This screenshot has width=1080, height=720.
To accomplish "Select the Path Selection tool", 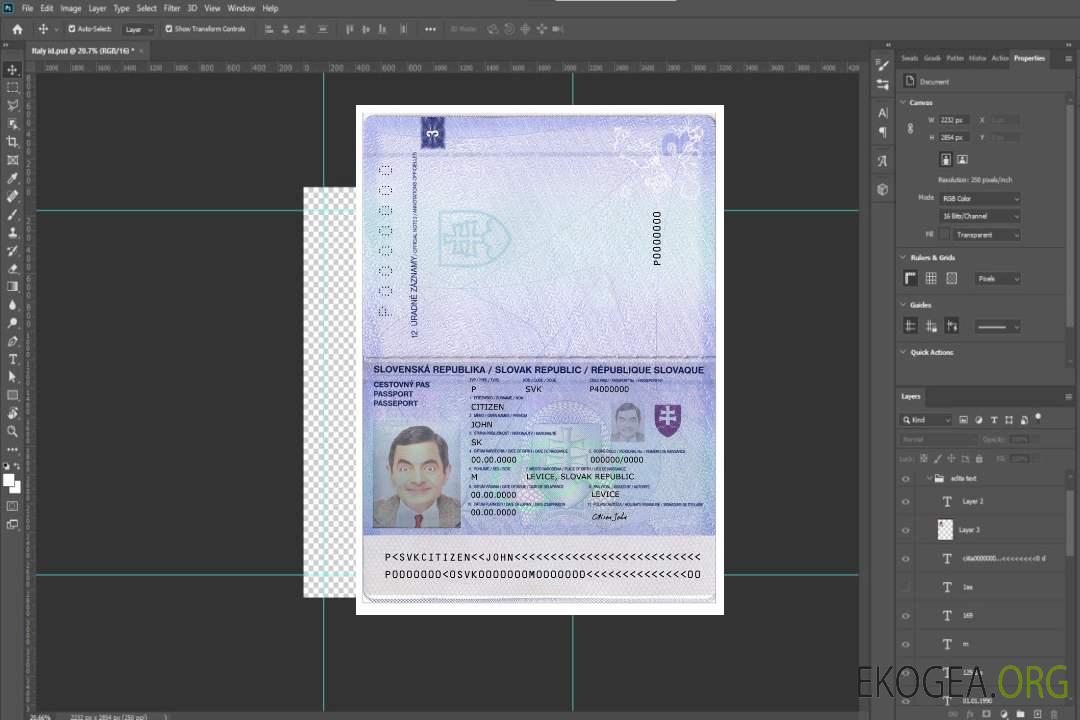I will [12, 377].
